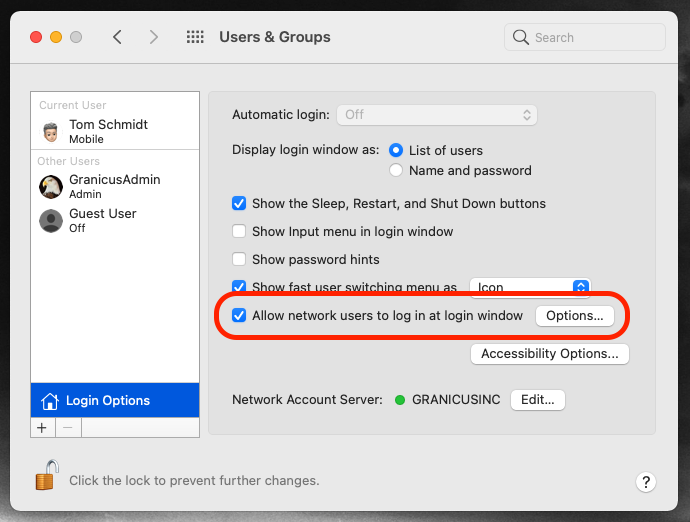Click the Search field

click(585, 37)
